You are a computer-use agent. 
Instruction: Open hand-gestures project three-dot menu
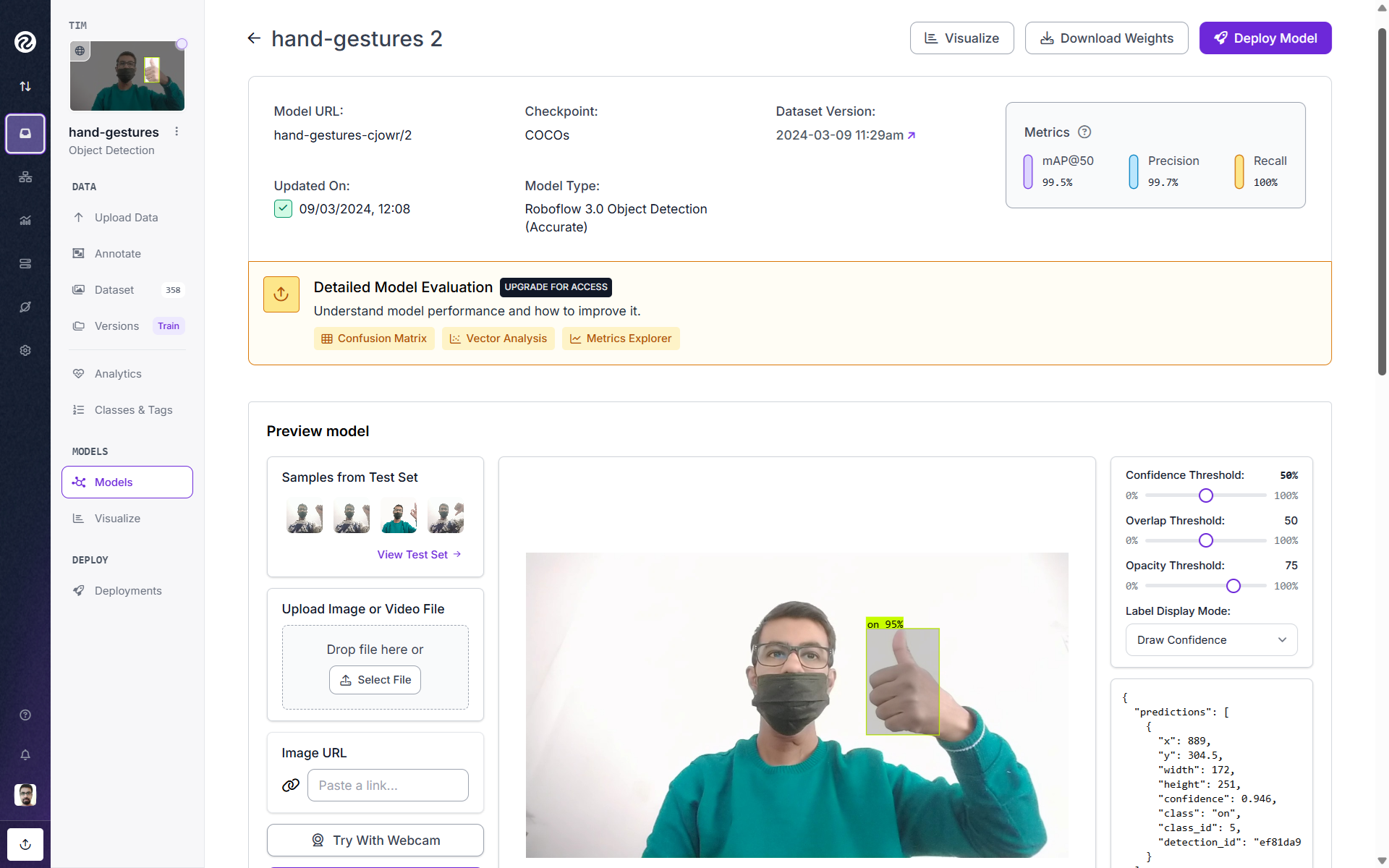[x=177, y=132]
